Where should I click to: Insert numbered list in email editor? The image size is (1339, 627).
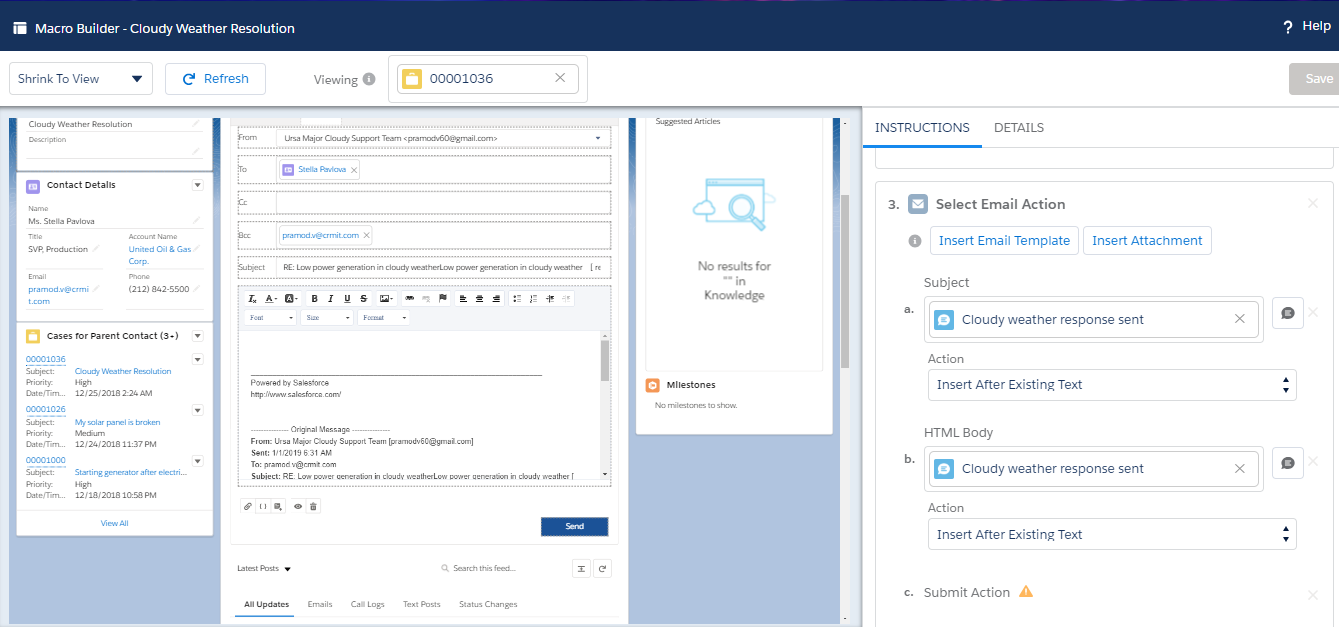(533, 298)
